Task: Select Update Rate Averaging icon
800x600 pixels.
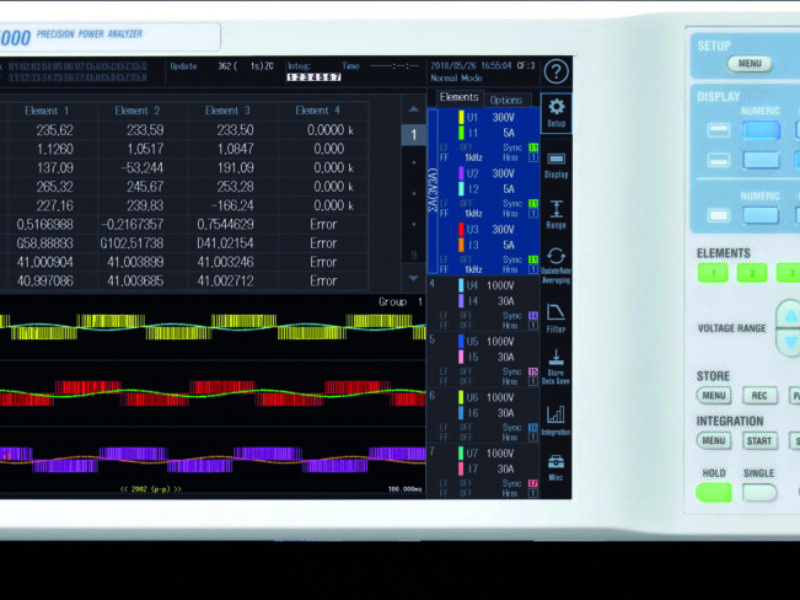Action: click(557, 264)
